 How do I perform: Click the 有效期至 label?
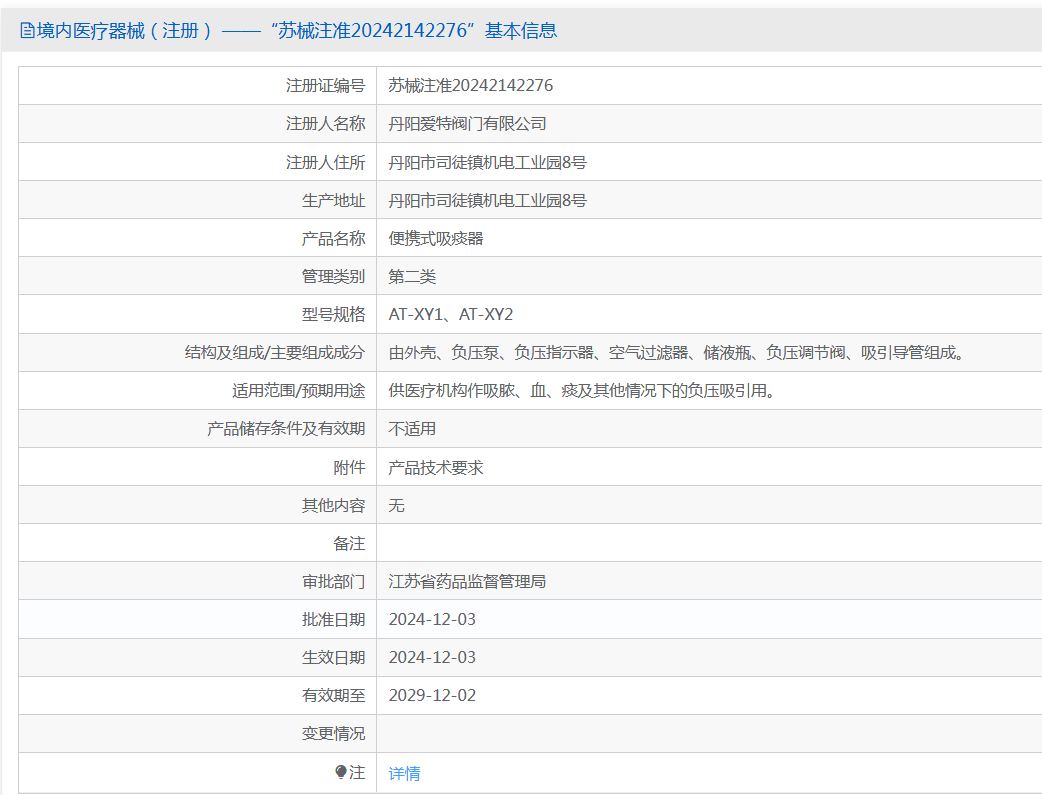coord(334,695)
